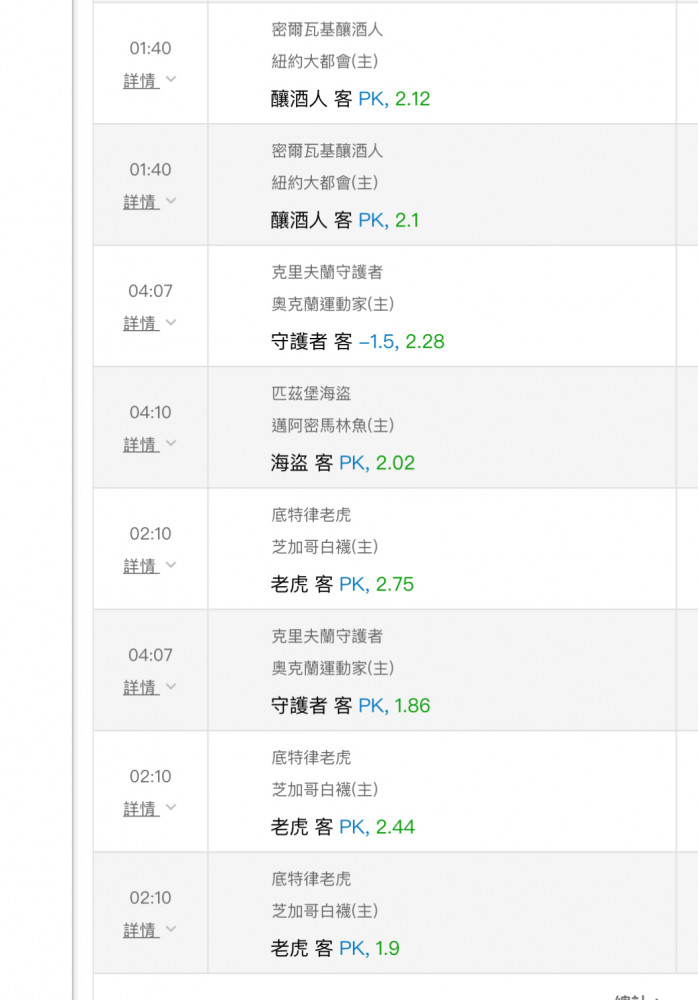
Task: Select the 老虎 客 PK, 2.75 bet line
Action: 342,584
